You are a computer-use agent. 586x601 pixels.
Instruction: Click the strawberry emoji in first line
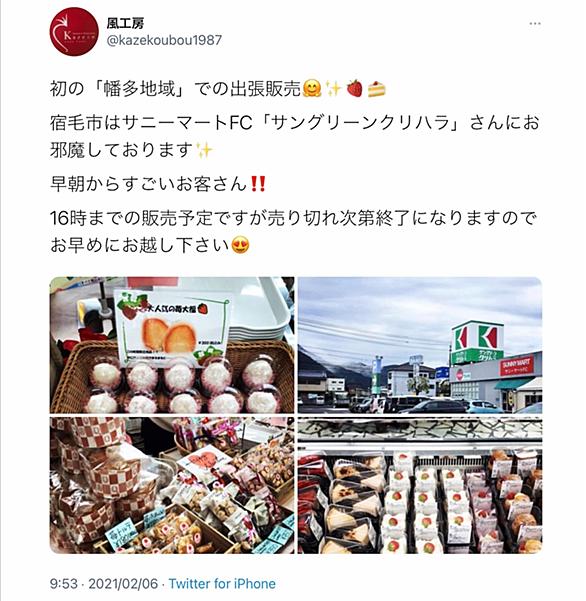(x=355, y=89)
